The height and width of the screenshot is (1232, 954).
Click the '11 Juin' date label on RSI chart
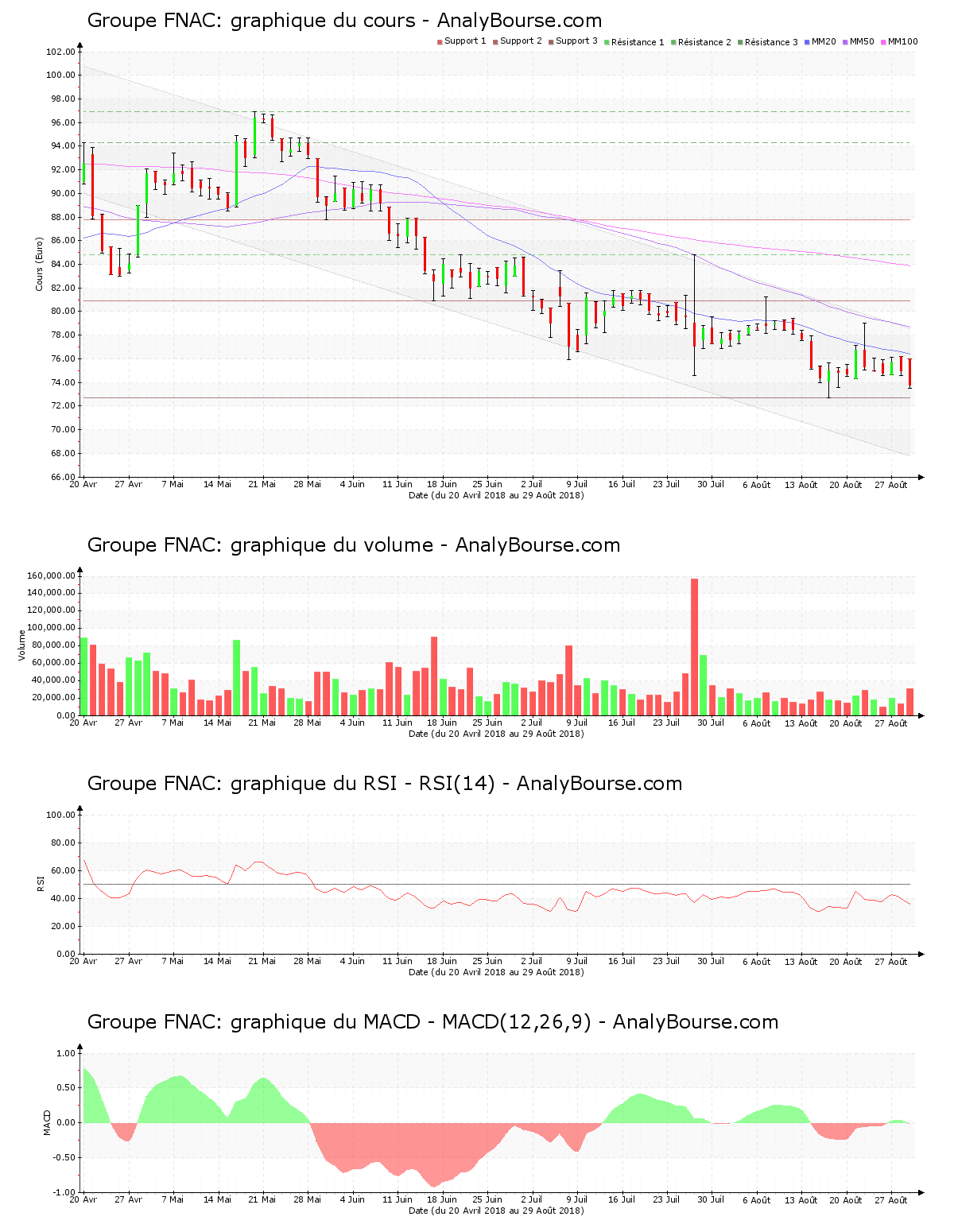(x=397, y=961)
